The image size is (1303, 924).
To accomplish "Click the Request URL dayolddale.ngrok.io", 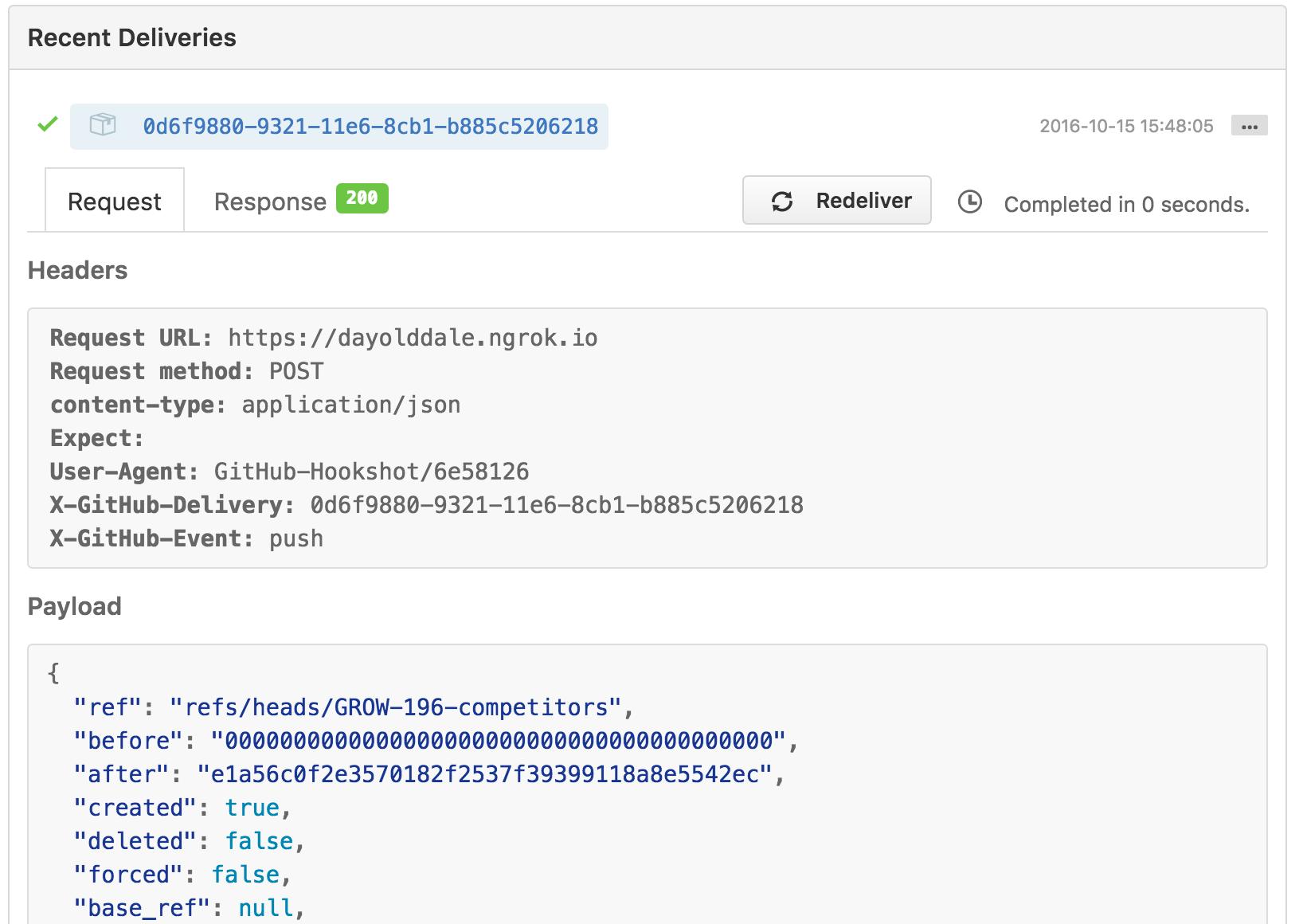I will click(x=412, y=337).
